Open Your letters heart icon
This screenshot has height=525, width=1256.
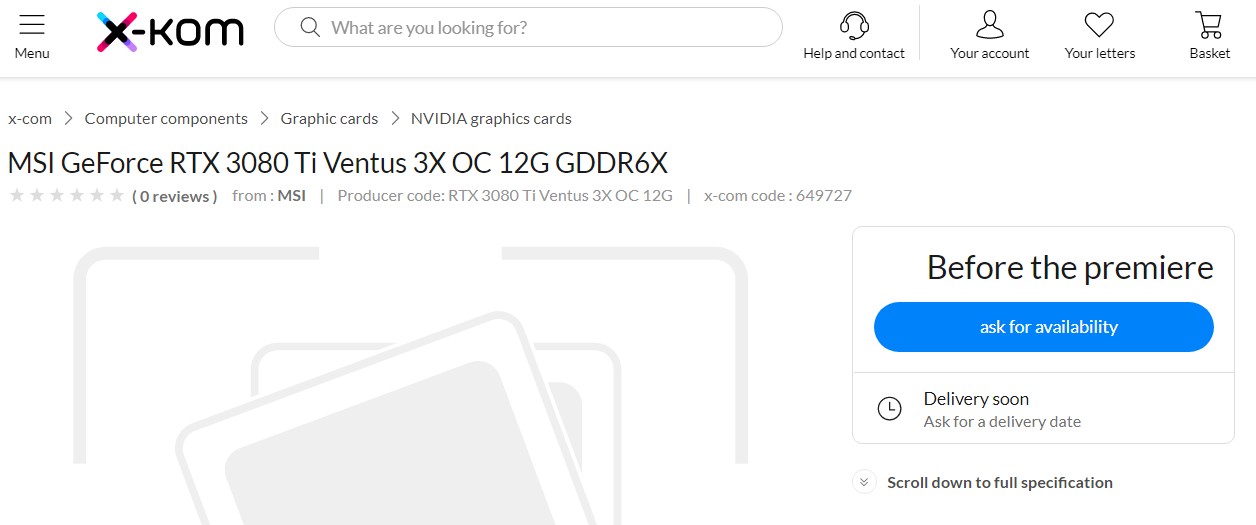click(1099, 25)
